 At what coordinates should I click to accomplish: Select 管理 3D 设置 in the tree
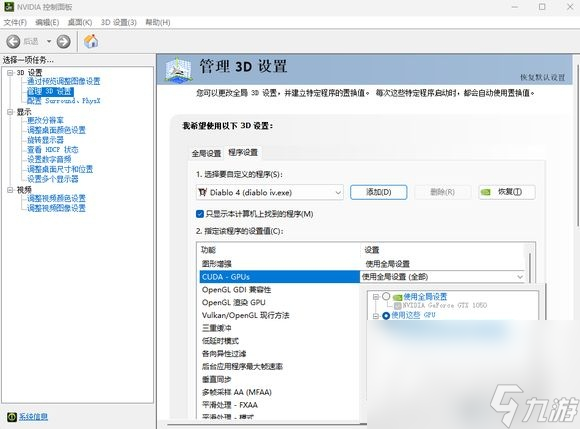tap(50, 91)
